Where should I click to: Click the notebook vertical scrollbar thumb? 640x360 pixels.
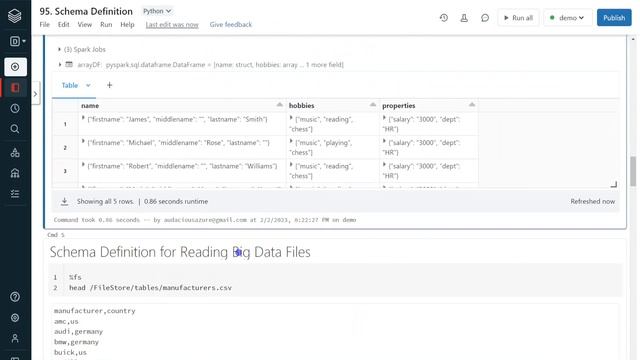633,171
